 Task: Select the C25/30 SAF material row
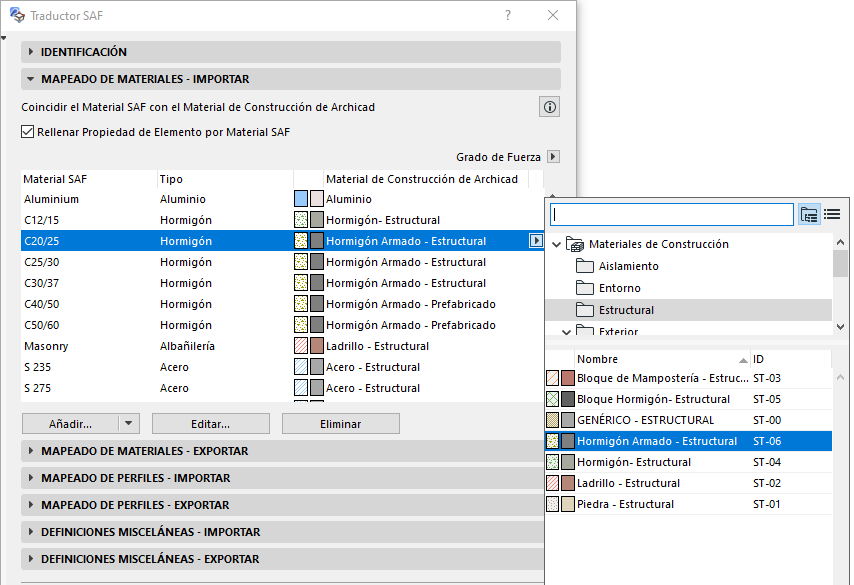[x=282, y=262]
